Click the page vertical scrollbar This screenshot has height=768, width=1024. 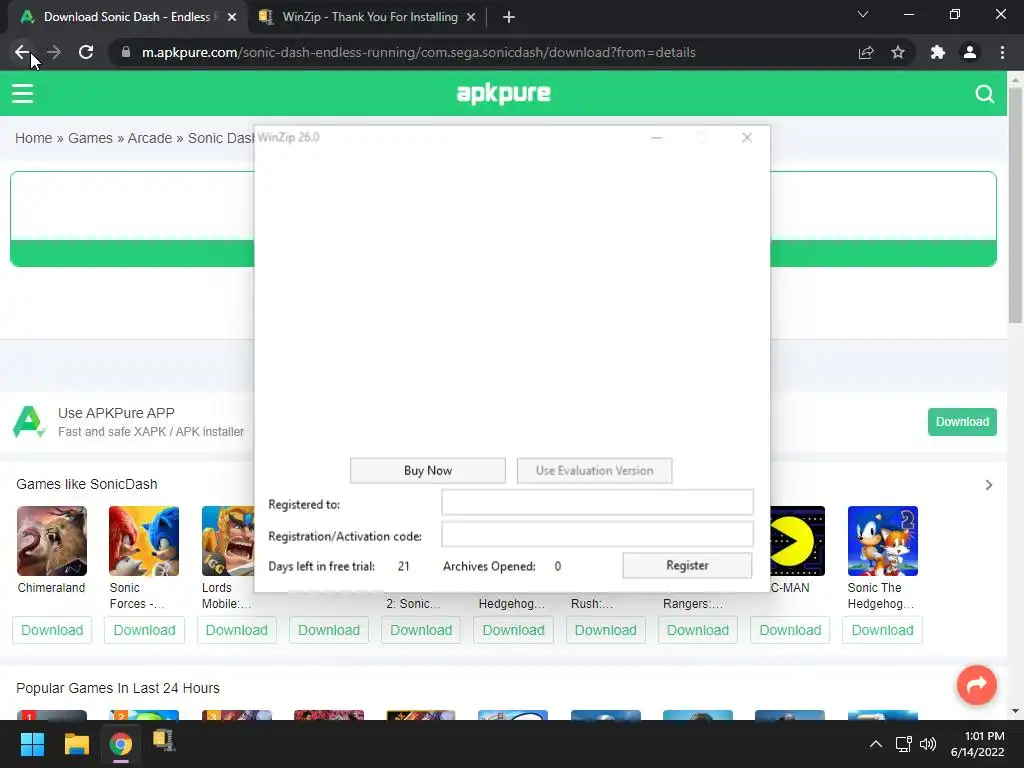pyautogui.click(x=1015, y=205)
